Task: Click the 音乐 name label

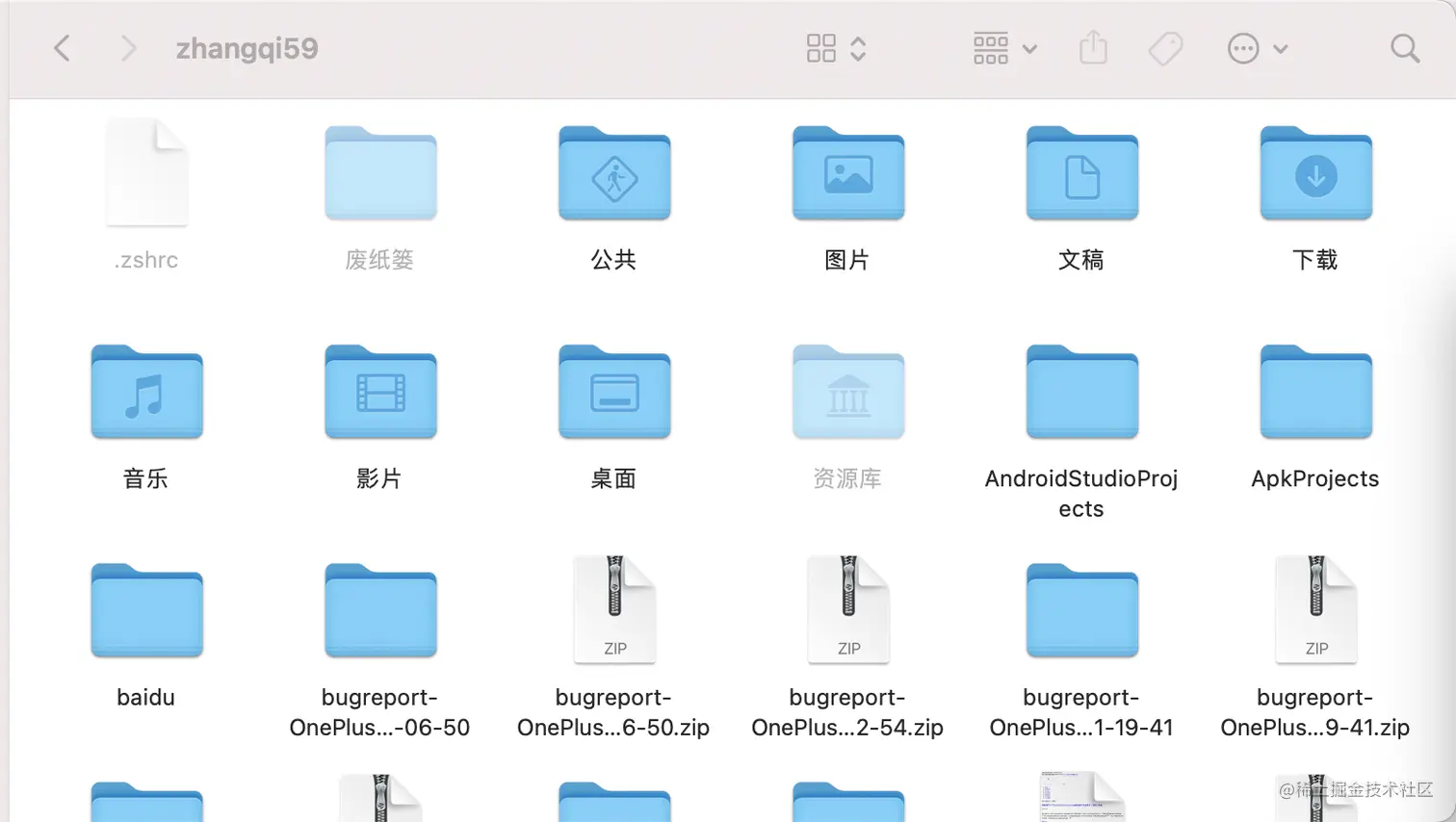Action: [x=145, y=478]
